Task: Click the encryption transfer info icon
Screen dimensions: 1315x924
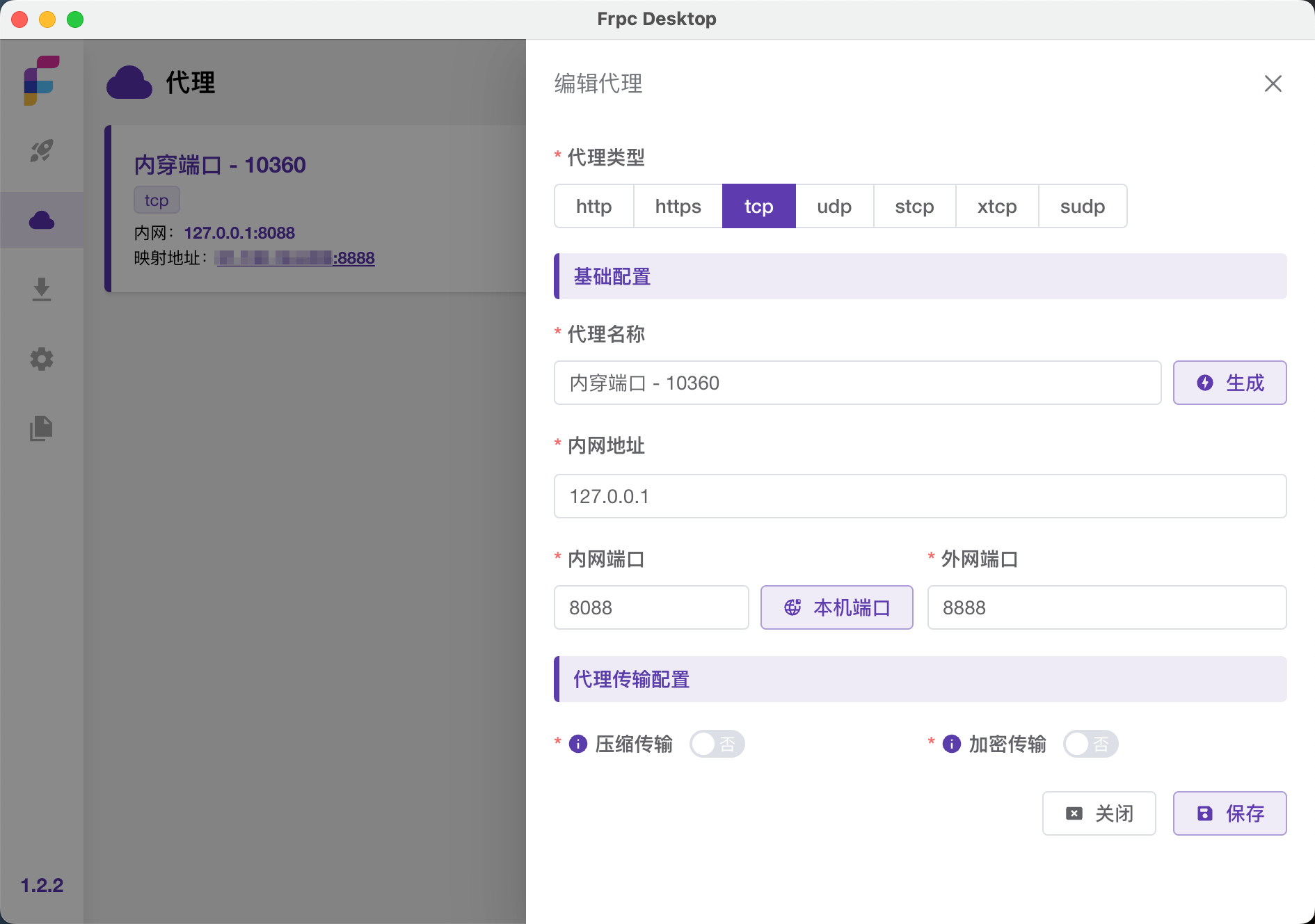Action: pyautogui.click(x=951, y=744)
